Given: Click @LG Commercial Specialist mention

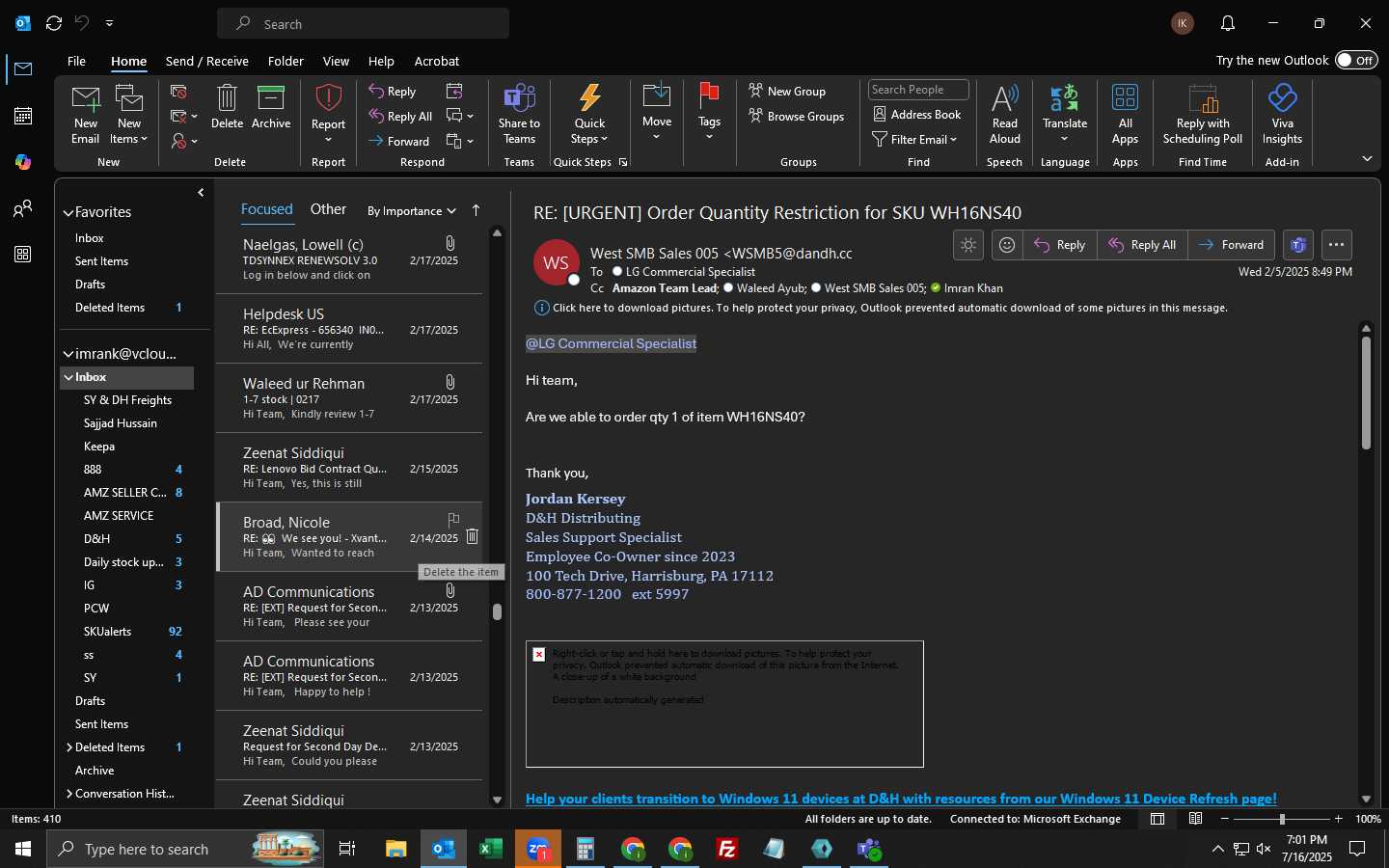Looking at the screenshot, I should pos(611,343).
